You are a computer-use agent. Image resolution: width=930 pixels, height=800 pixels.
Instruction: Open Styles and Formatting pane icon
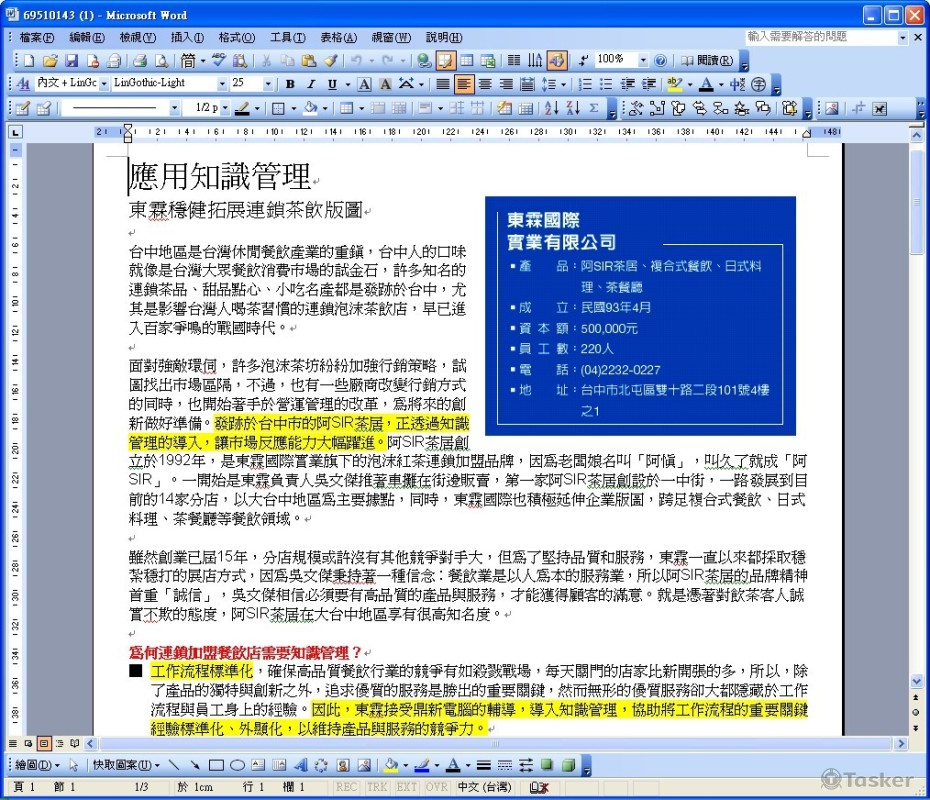pyautogui.click(x=23, y=84)
